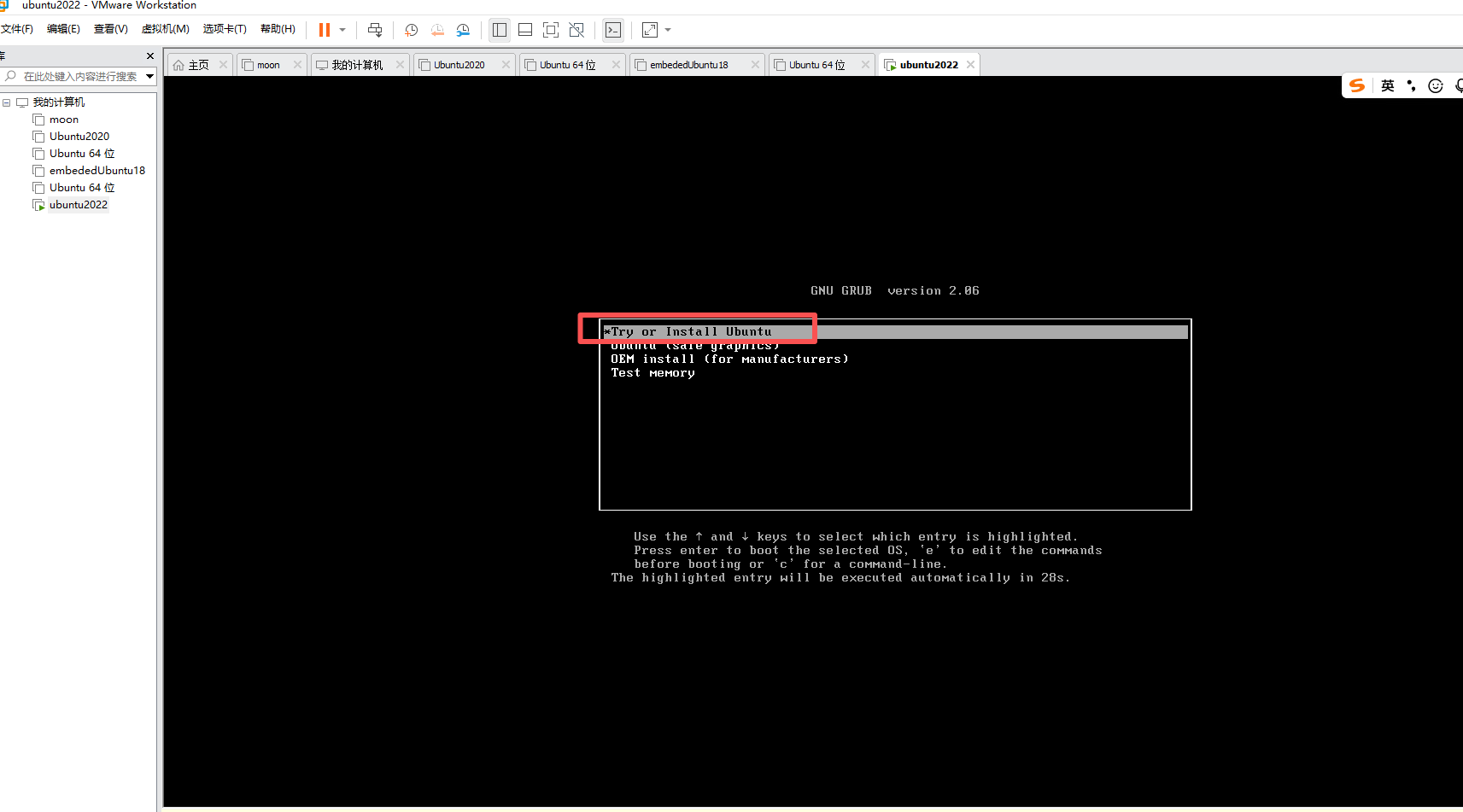Close the embededUbuntu18 tab
Image resolution: width=1463 pixels, height=812 pixels.
pyautogui.click(x=755, y=65)
